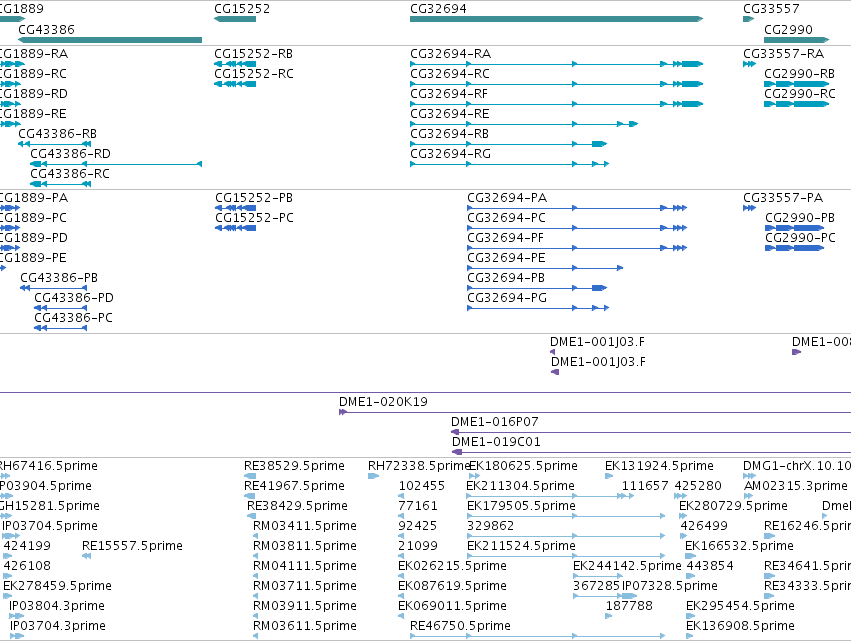
Task: Click protein CG43386-PC label
Action: coord(73,318)
